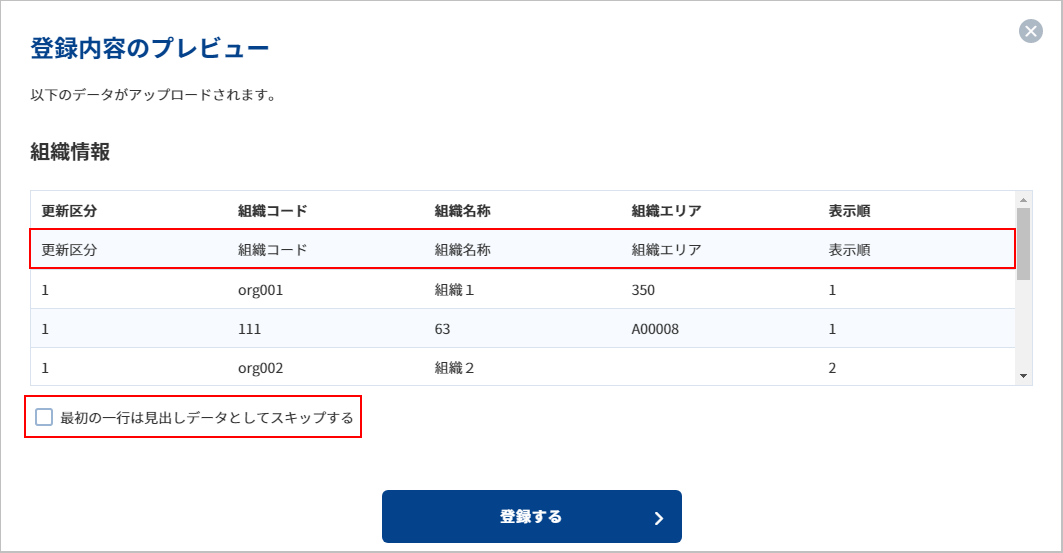Select the 組織コード column header
The width and height of the screenshot is (1063, 553).
coord(273,211)
